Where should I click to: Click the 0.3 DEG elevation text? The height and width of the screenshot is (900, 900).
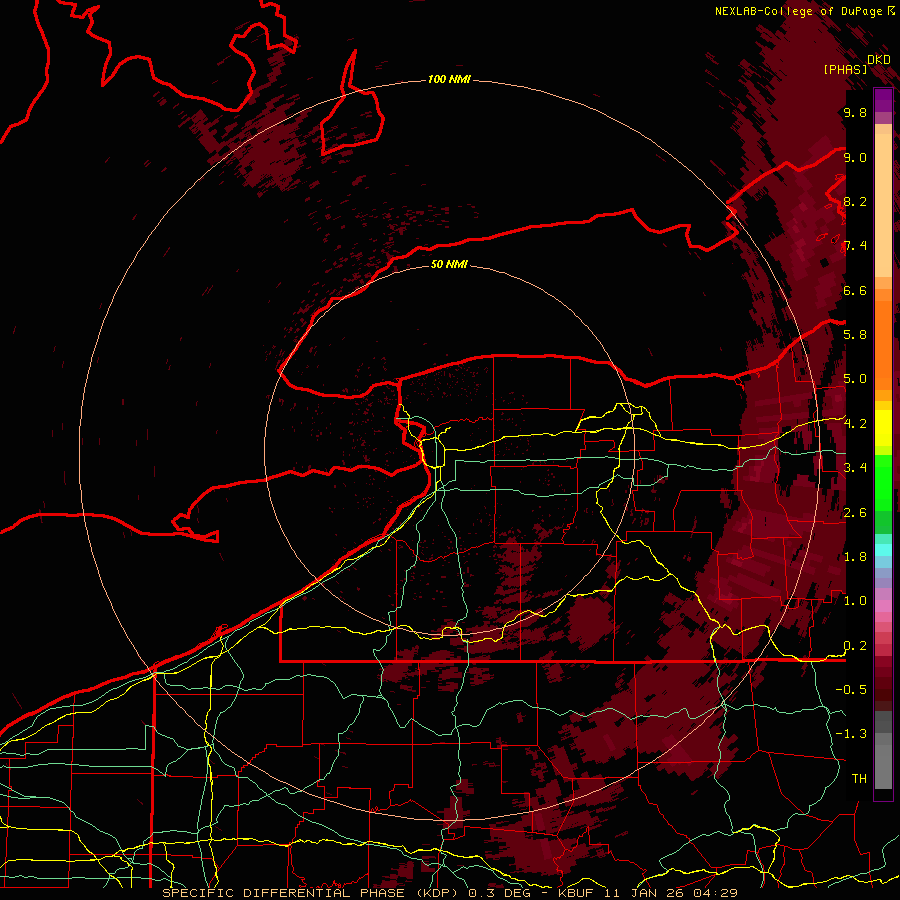(x=499, y=893)
